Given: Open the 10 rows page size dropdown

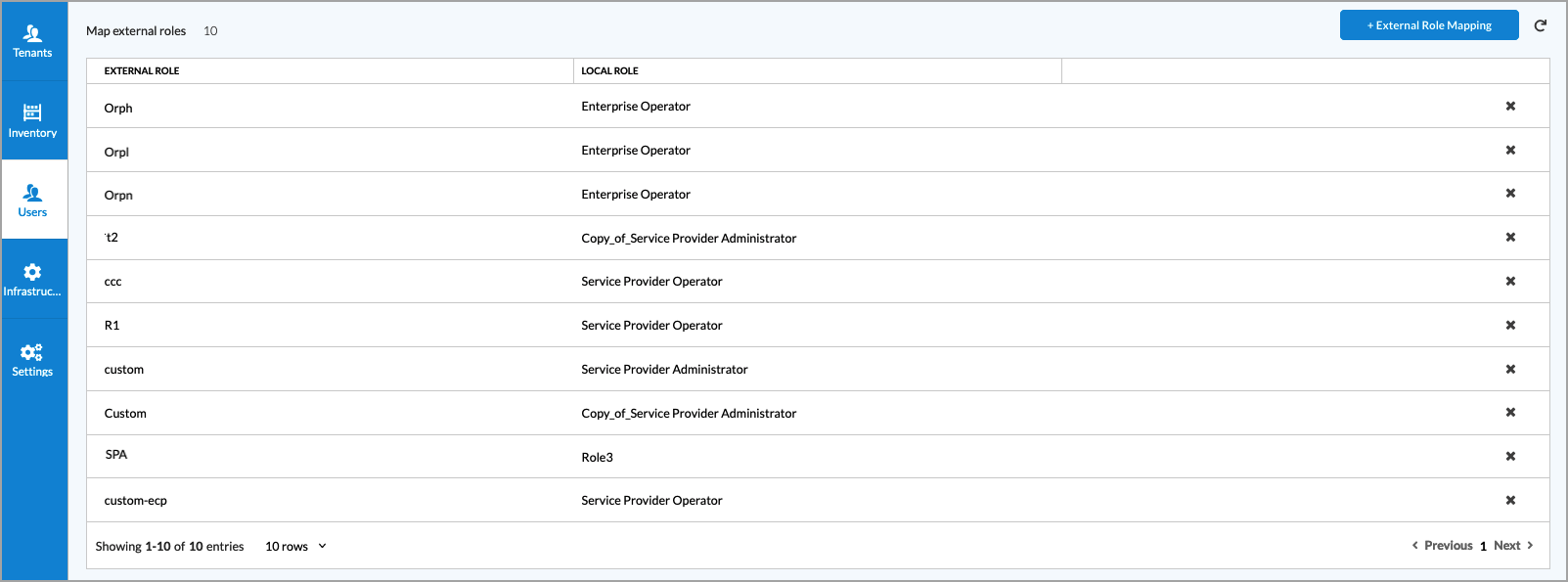Looking at the screenshot, I should 295,546.
